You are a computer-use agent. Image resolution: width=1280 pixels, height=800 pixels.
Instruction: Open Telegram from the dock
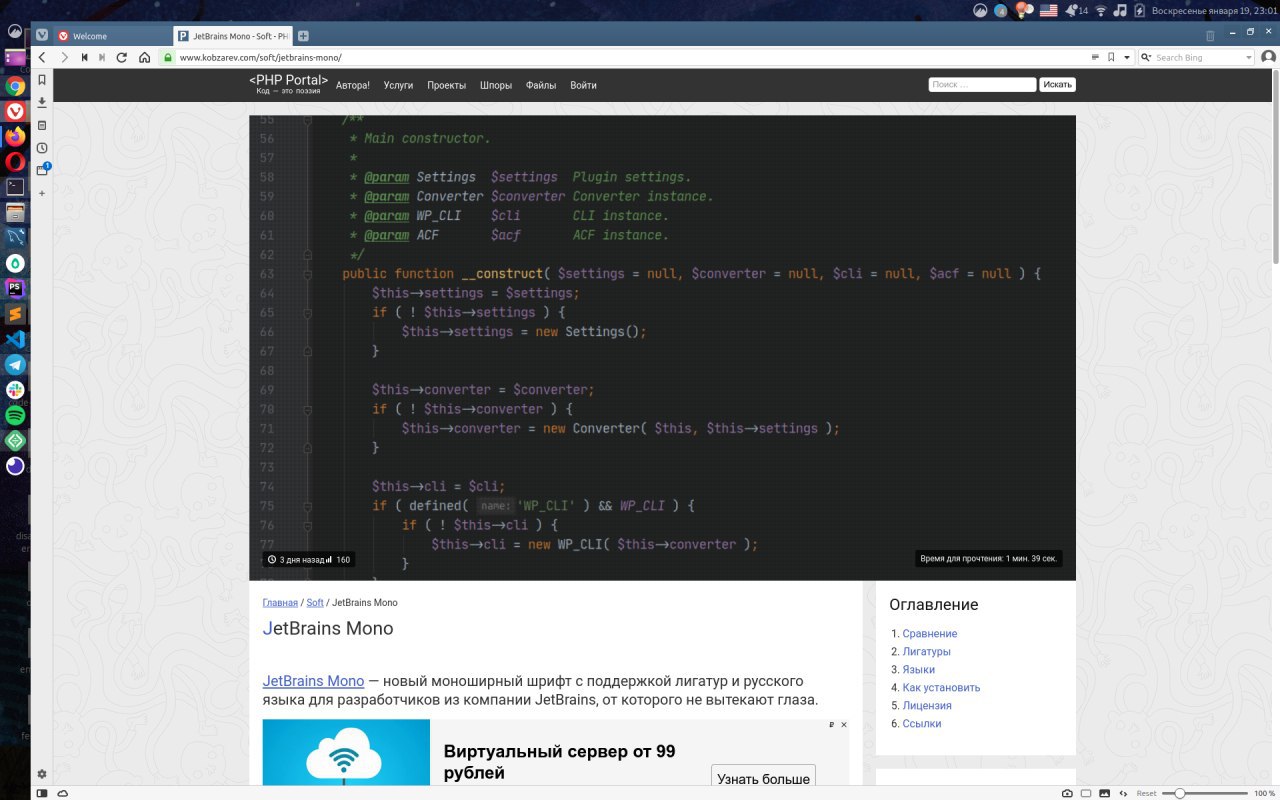click(15, 364)
